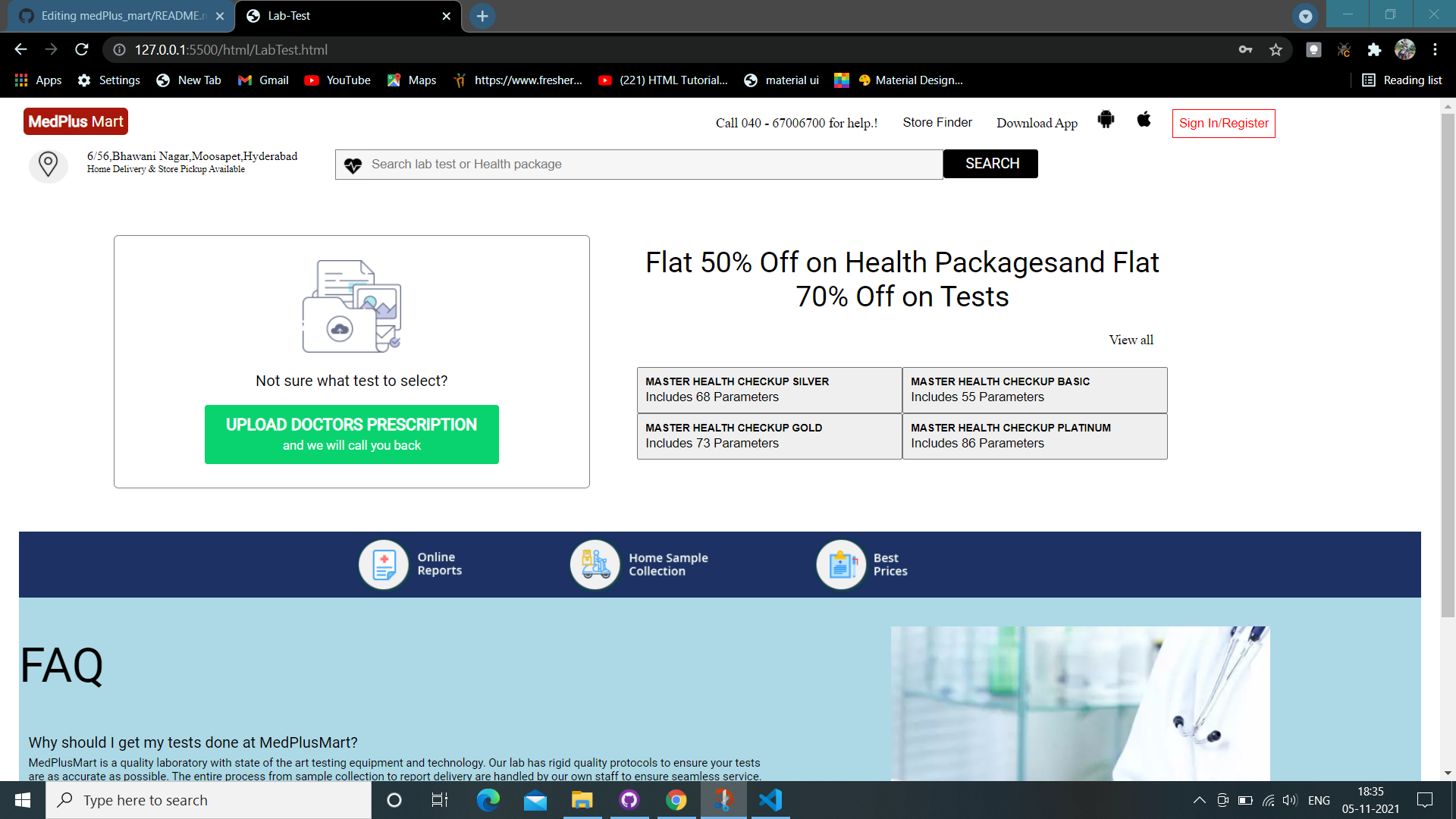Click the heart icon inside the search bar
Screen dimensions: 1456x819
(353, 164)
